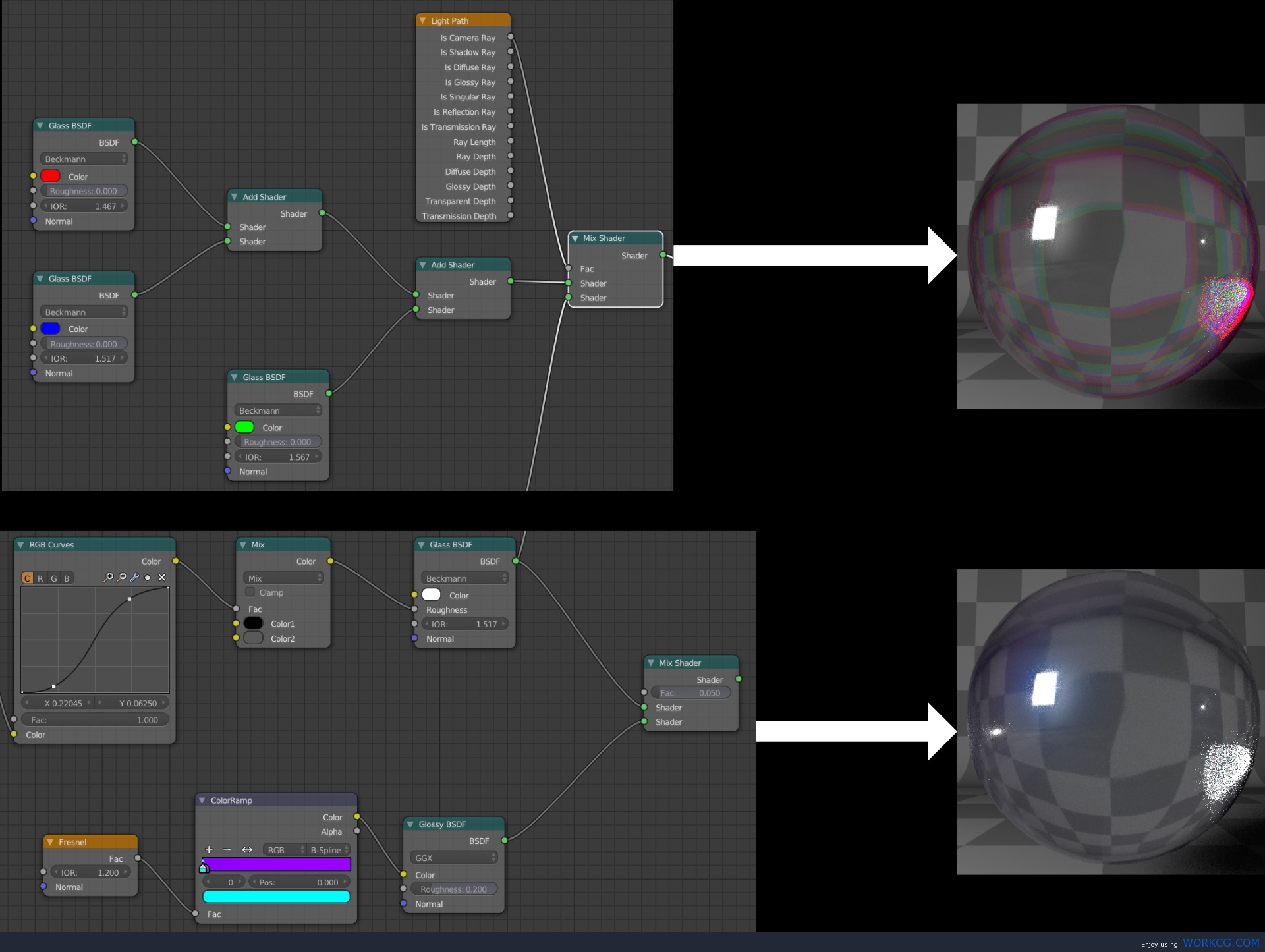Click the Transparent Depth output socket
Viewport: 1265px width, 952px height.
pyautogui.click(x=510, y=201)
